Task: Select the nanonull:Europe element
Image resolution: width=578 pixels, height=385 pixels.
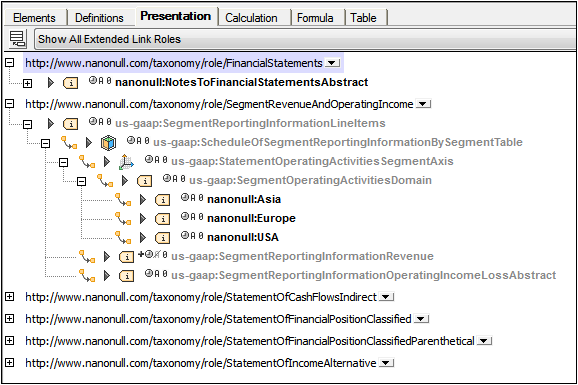Action: (x=251, y=218)
